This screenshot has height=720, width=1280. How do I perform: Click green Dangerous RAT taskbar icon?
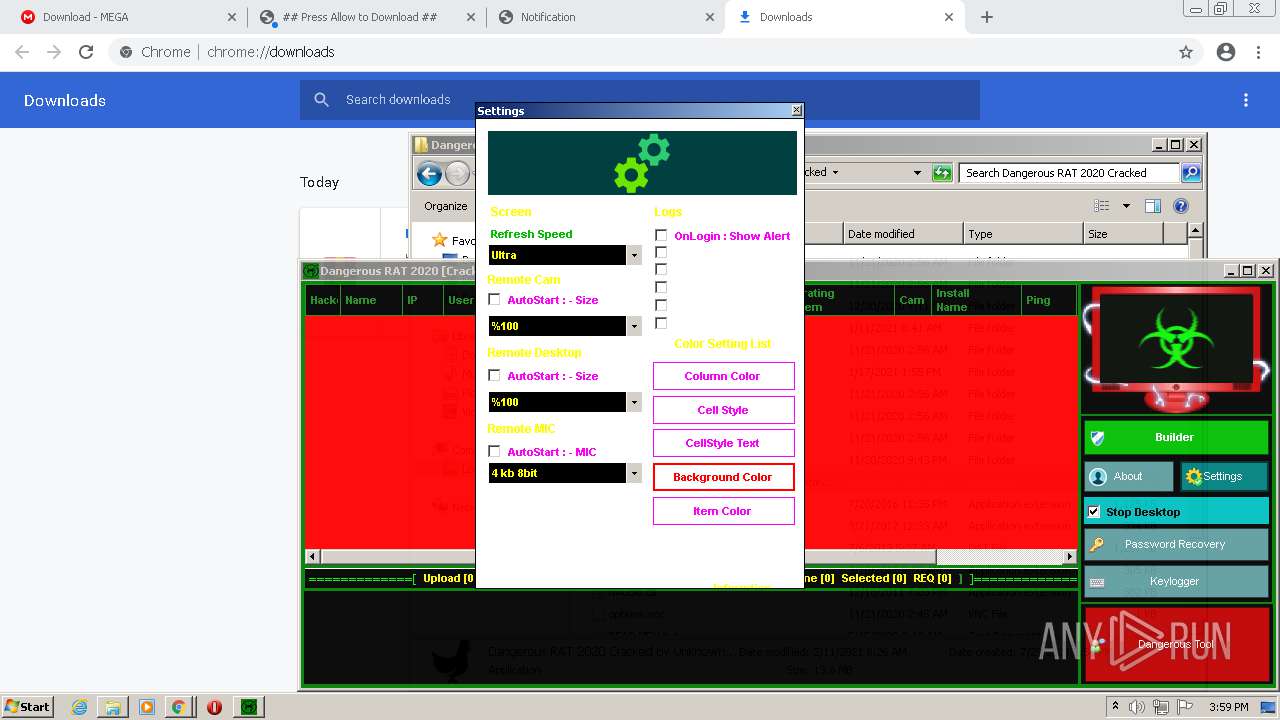tap(249, 707)
